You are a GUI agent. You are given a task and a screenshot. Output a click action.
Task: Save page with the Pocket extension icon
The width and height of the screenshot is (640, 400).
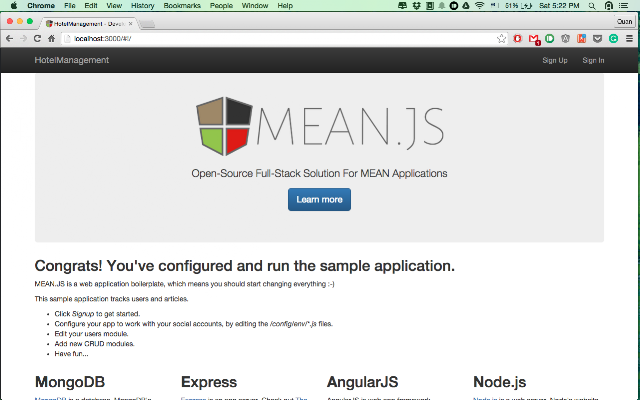[x=597, y=39]
